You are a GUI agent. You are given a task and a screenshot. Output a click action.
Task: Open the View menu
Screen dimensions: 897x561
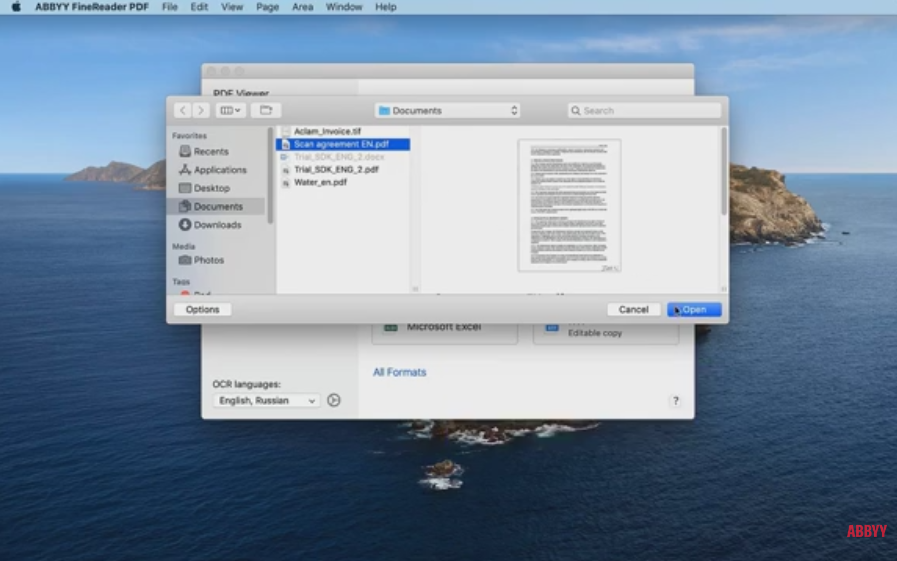click(x=232, y=7)
